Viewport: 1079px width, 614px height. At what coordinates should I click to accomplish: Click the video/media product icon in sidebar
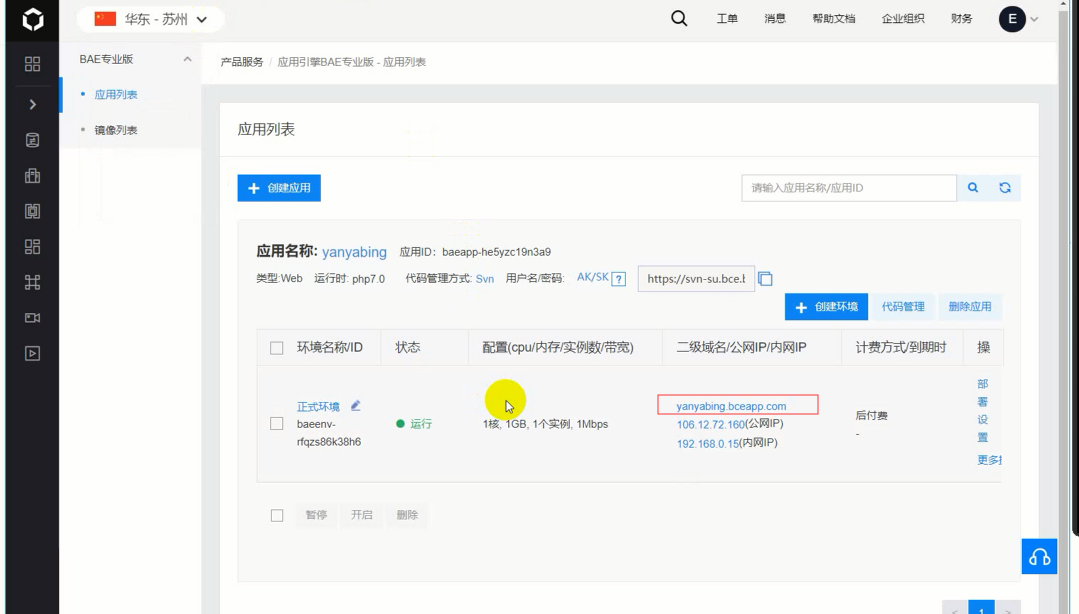(32, 317)
